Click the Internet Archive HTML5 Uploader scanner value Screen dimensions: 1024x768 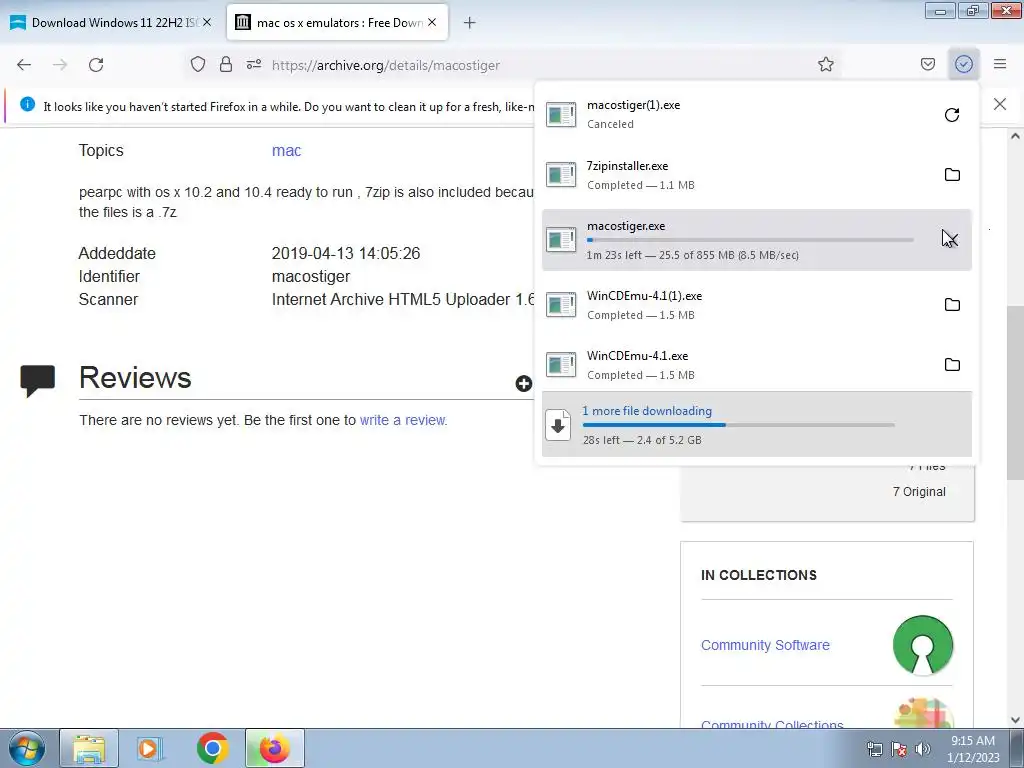point(403,300)
